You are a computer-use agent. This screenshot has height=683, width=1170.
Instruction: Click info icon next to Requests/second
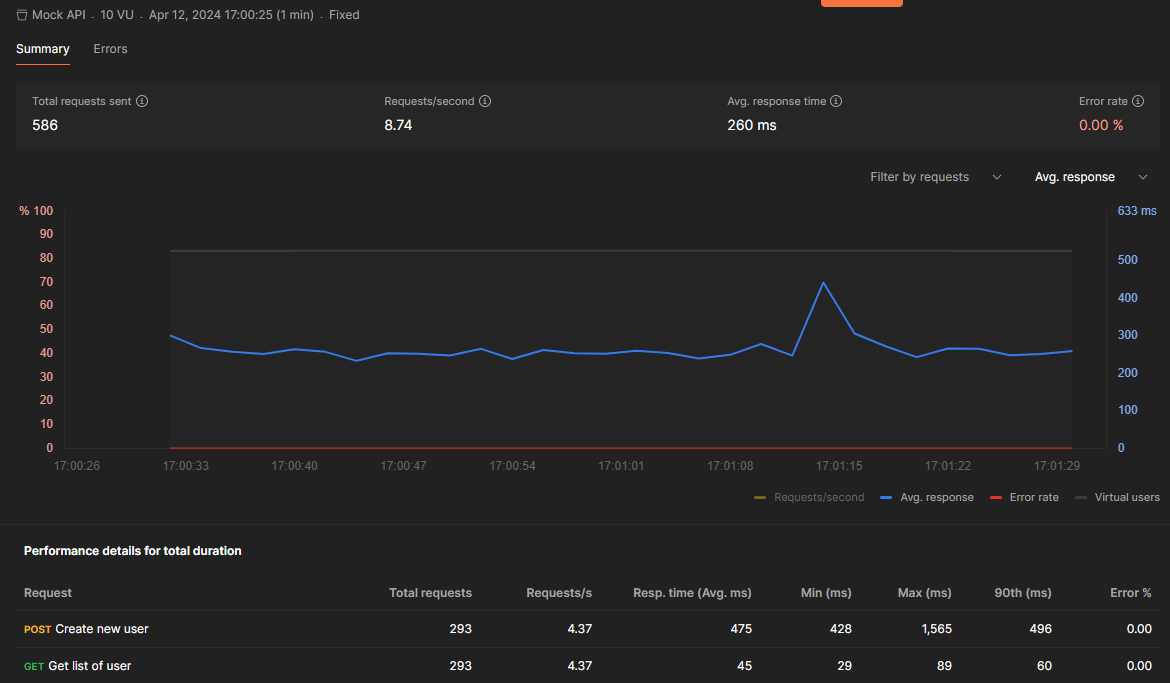(485, 101)
